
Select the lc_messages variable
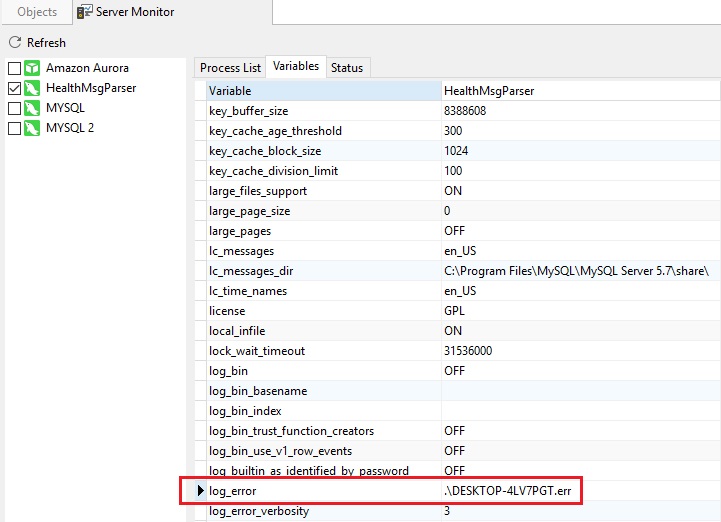[241, 251]
